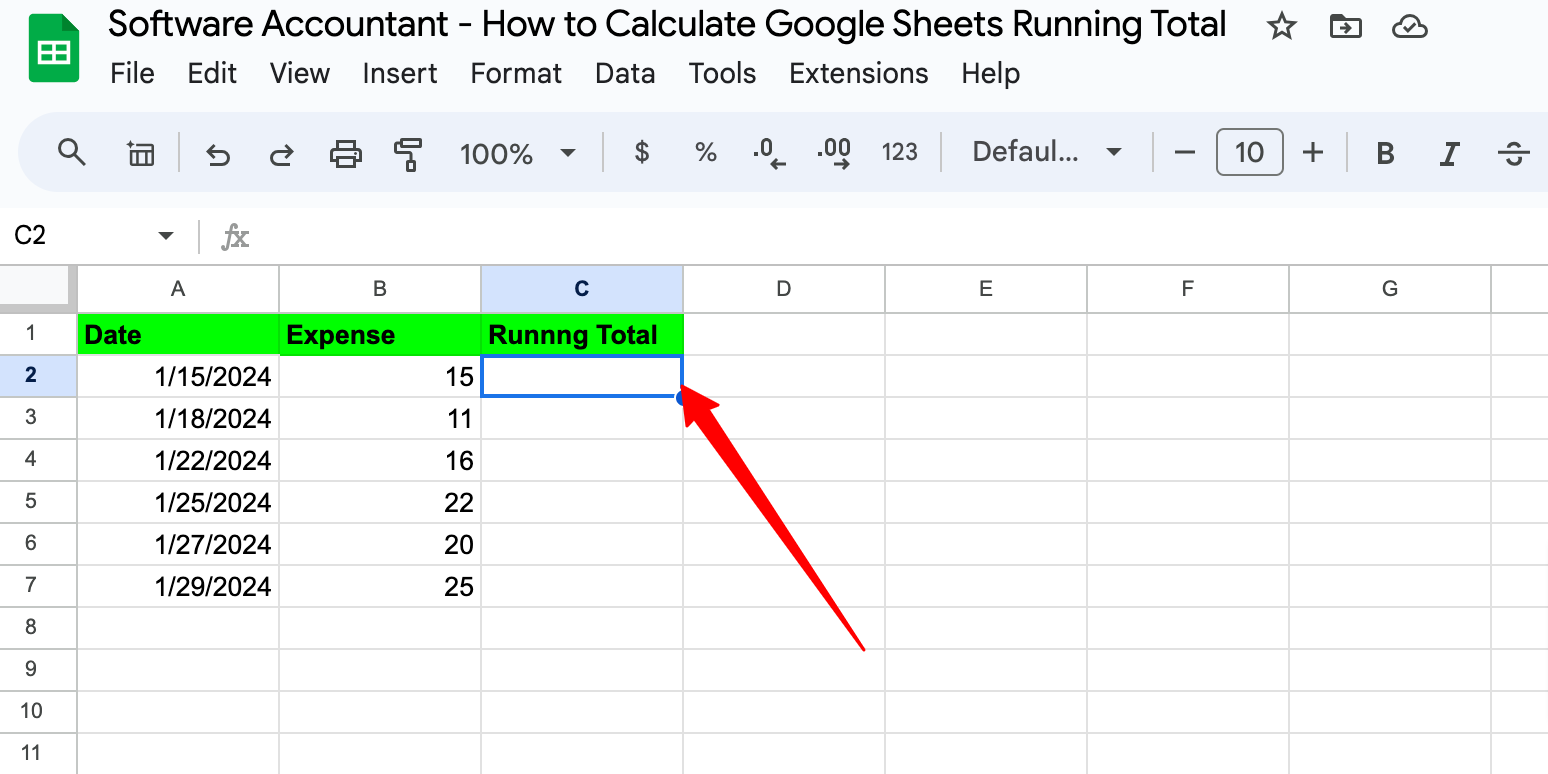Select the cell with 1/15/2024
1548x774 pixels.
178,376
